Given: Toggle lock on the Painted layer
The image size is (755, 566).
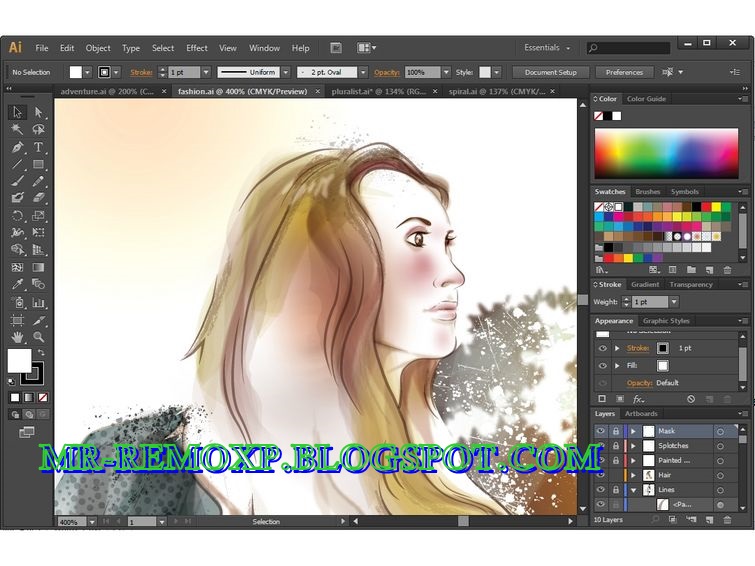Looking at the screenshot, I should (x=615, y=461).
